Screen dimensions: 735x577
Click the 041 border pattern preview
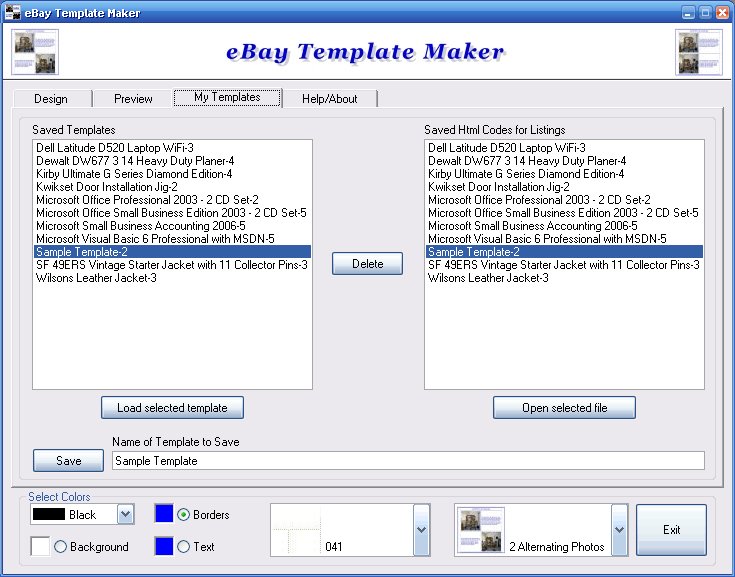tap(297, 530)
